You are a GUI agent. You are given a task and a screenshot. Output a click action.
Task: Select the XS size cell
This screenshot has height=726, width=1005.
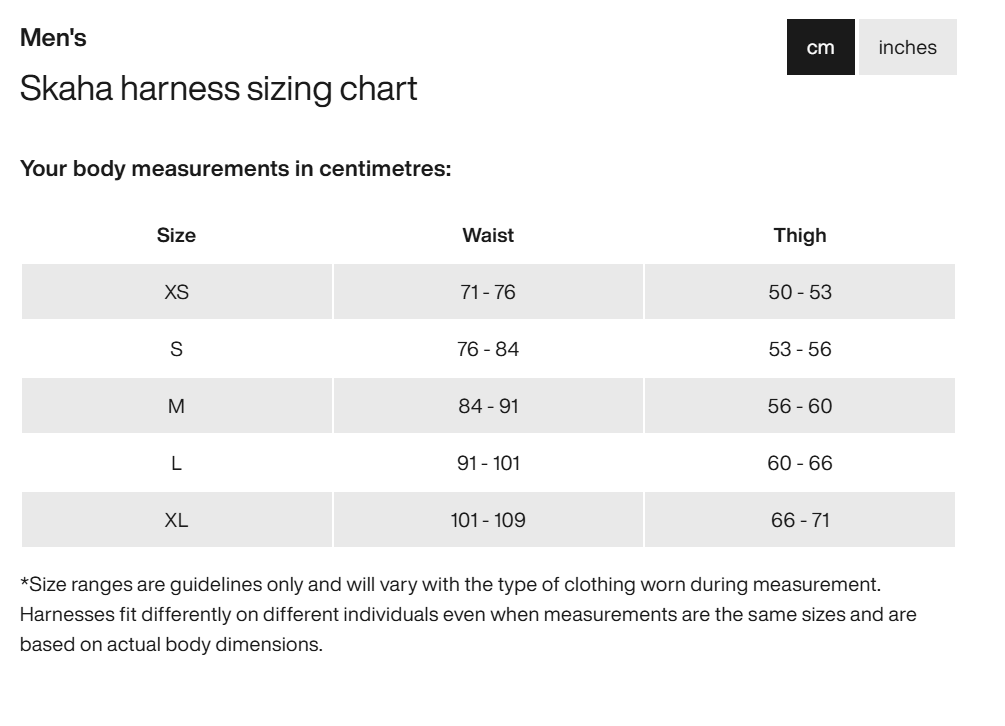(x=176, y=292)
